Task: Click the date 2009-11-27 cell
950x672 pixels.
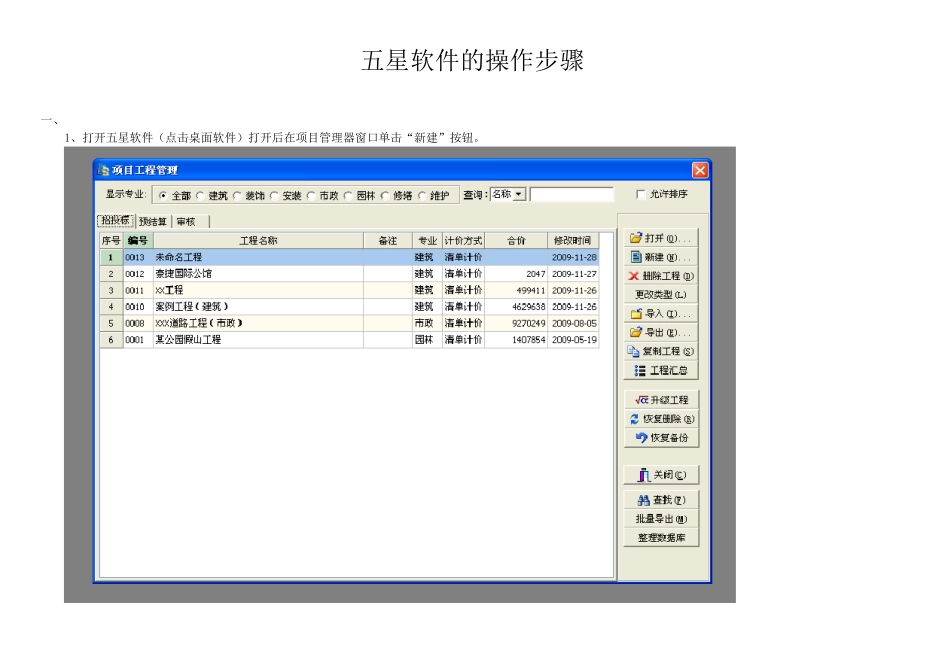Action: coord(574,274)
